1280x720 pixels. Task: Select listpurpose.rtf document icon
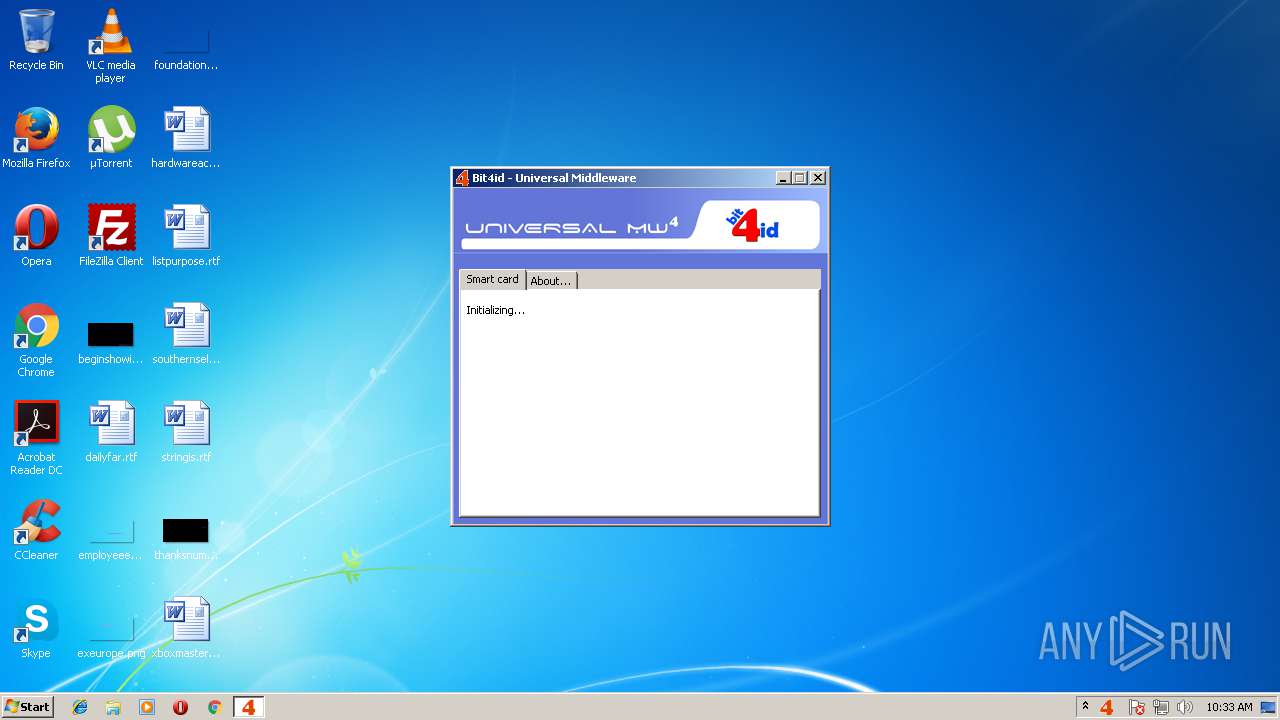click(186, 236)
